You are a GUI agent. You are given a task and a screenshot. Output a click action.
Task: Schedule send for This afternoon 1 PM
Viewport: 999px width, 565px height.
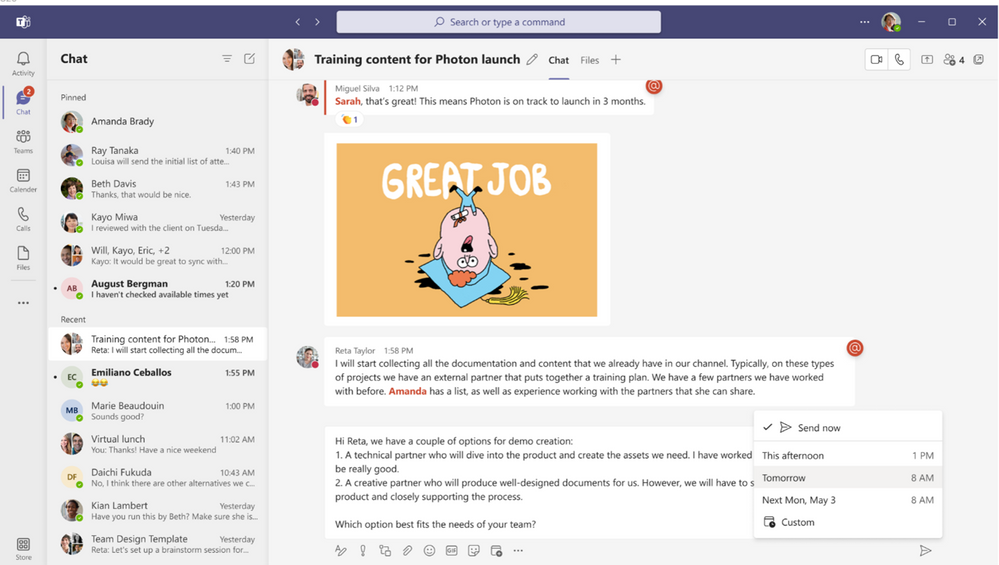tap(847, 455)
